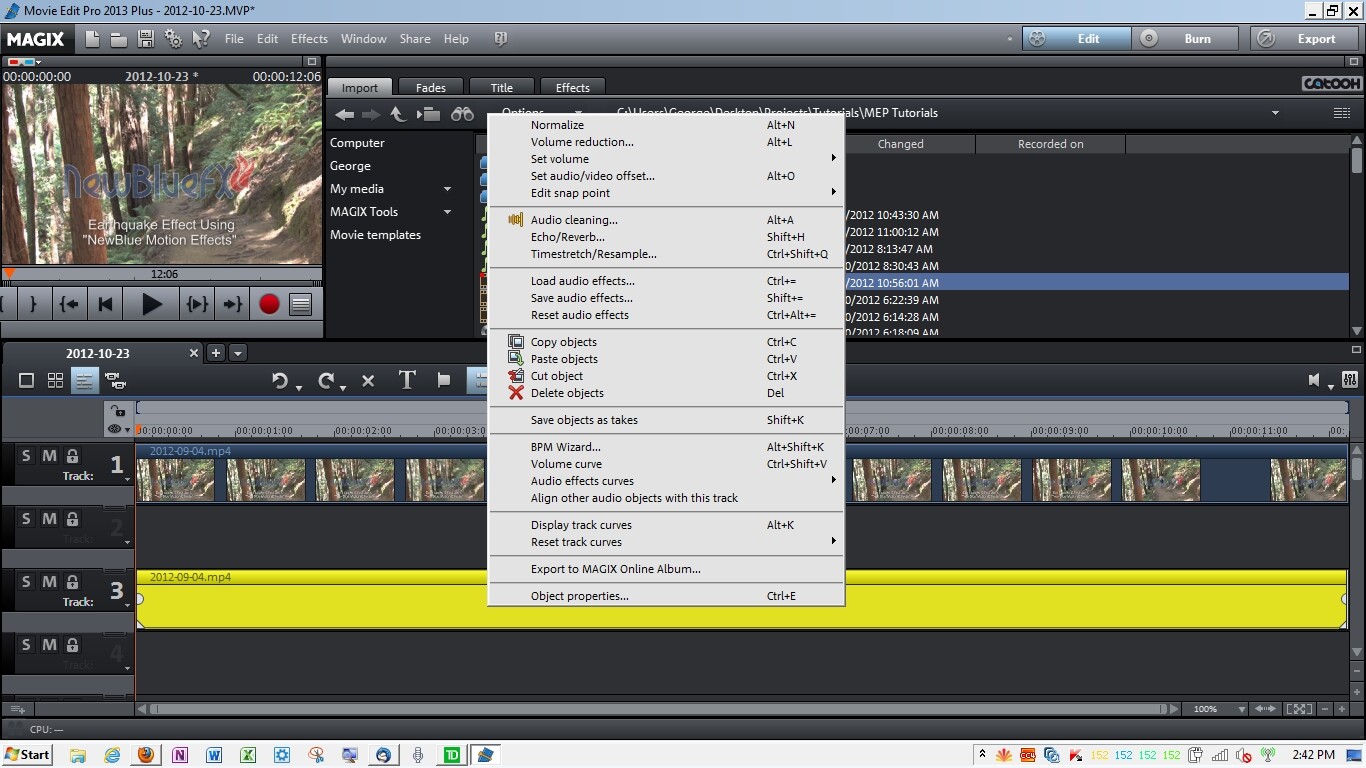Lock track 1 with padlock button
Screen dimensions: 1366x768
(x=72, y=456)
